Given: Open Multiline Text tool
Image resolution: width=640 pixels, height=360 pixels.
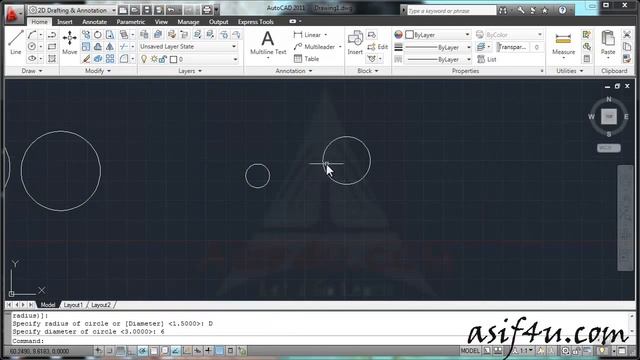Looking at the screenshot, I should (268, 44).
